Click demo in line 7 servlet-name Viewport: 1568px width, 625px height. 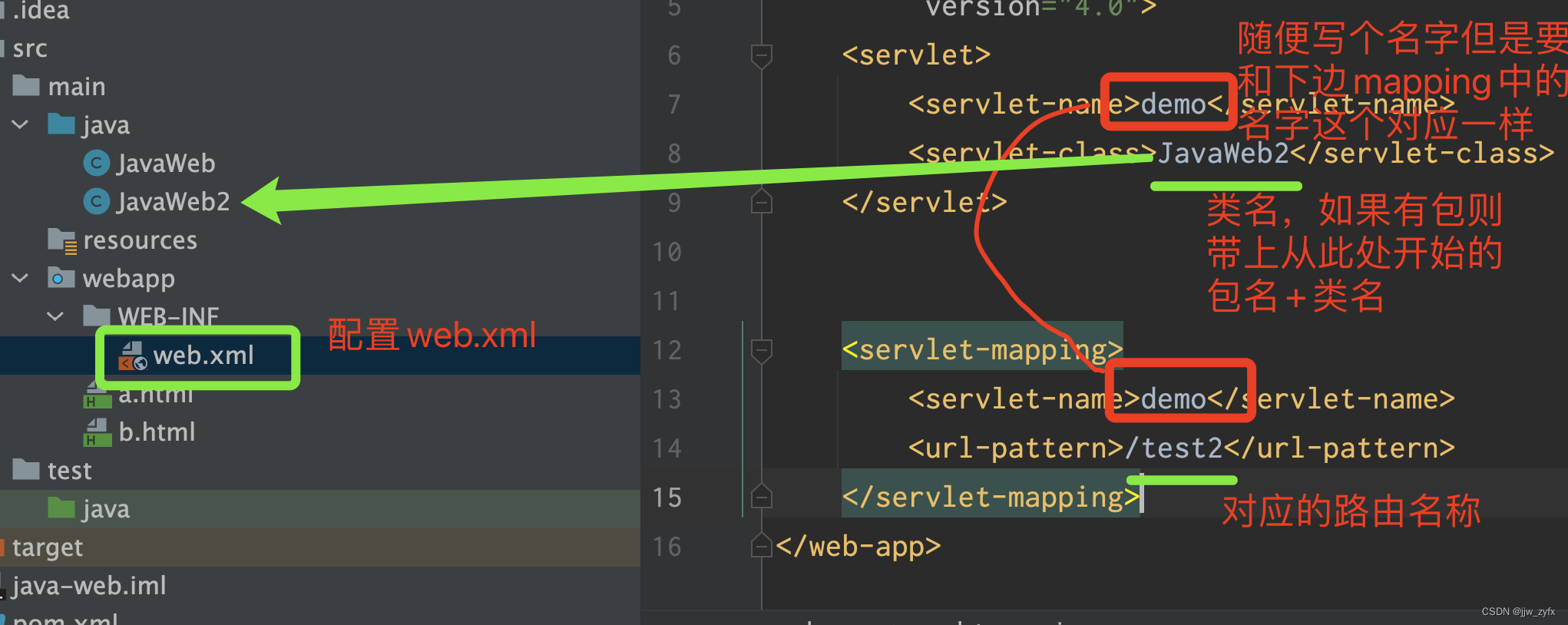point(1174,104)
